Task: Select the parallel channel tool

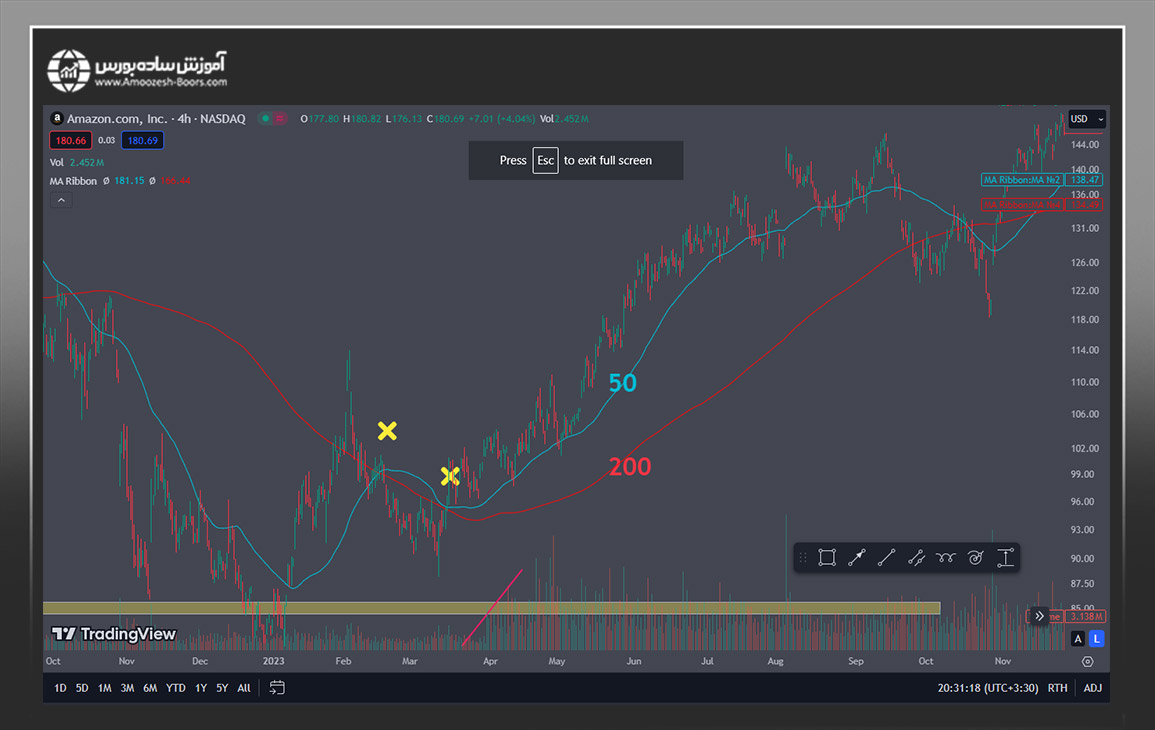Action: click(916, 558)
